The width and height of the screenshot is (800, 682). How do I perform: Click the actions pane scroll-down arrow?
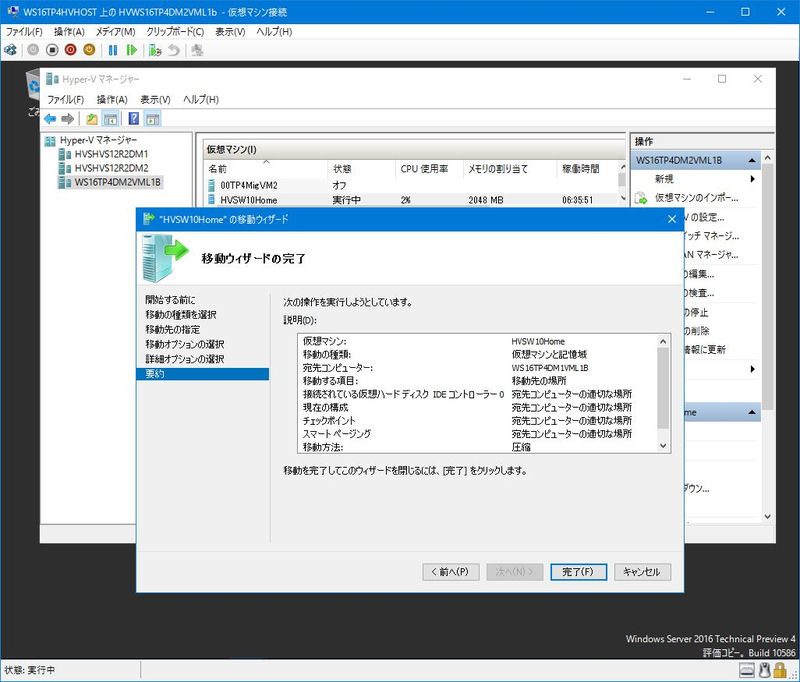767,516
